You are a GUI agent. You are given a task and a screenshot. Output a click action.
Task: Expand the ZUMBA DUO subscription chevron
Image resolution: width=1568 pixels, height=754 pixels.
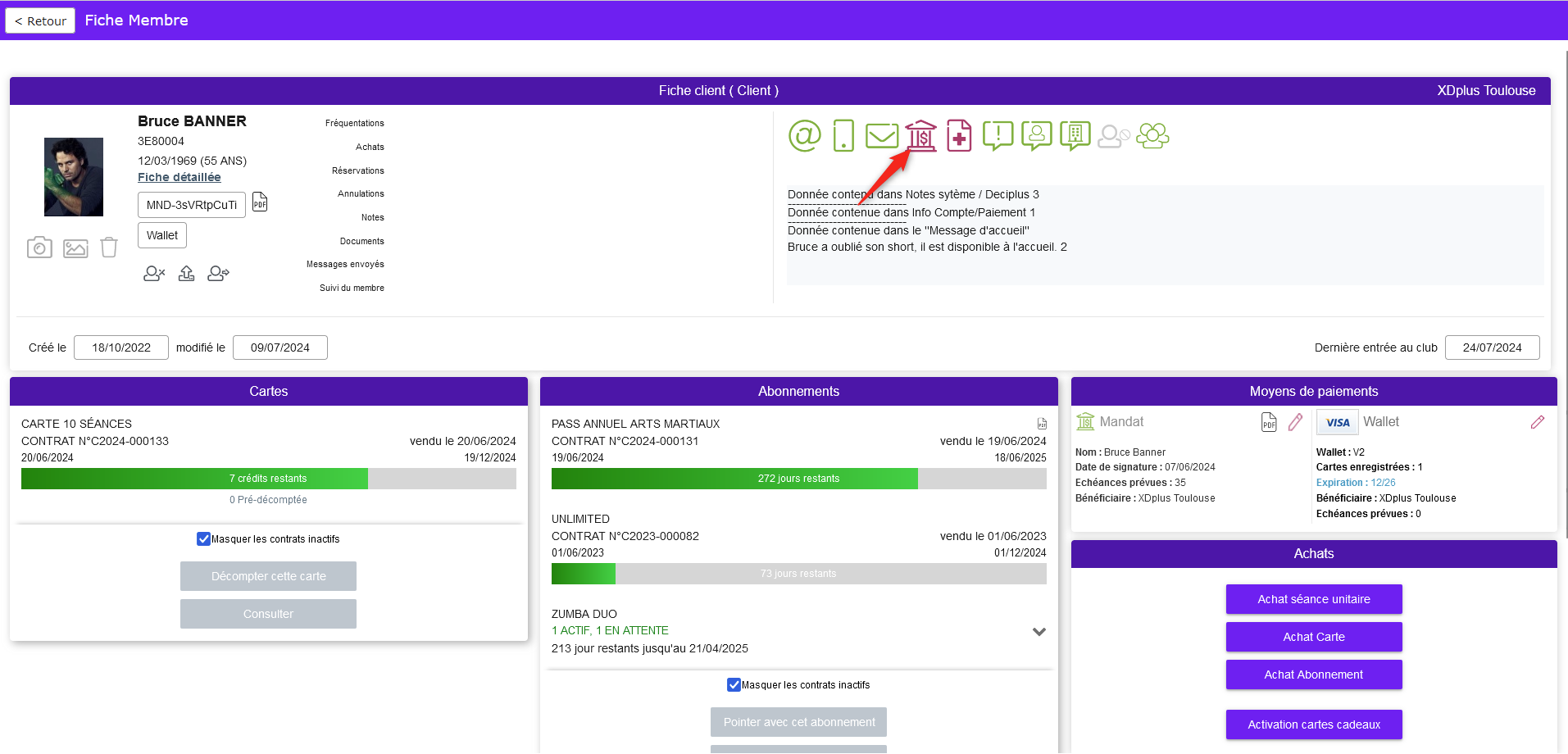[1039, 631]
